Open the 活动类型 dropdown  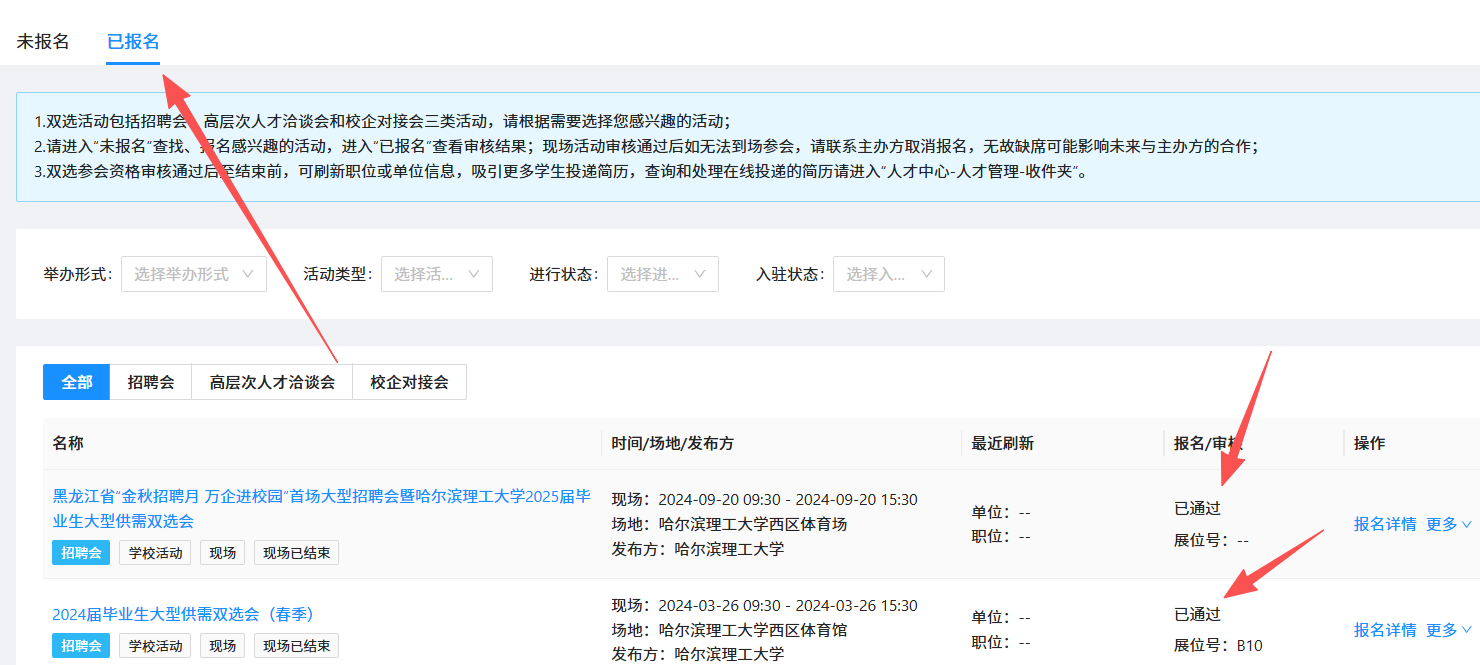pyautogui.click(x=437, y=274)
